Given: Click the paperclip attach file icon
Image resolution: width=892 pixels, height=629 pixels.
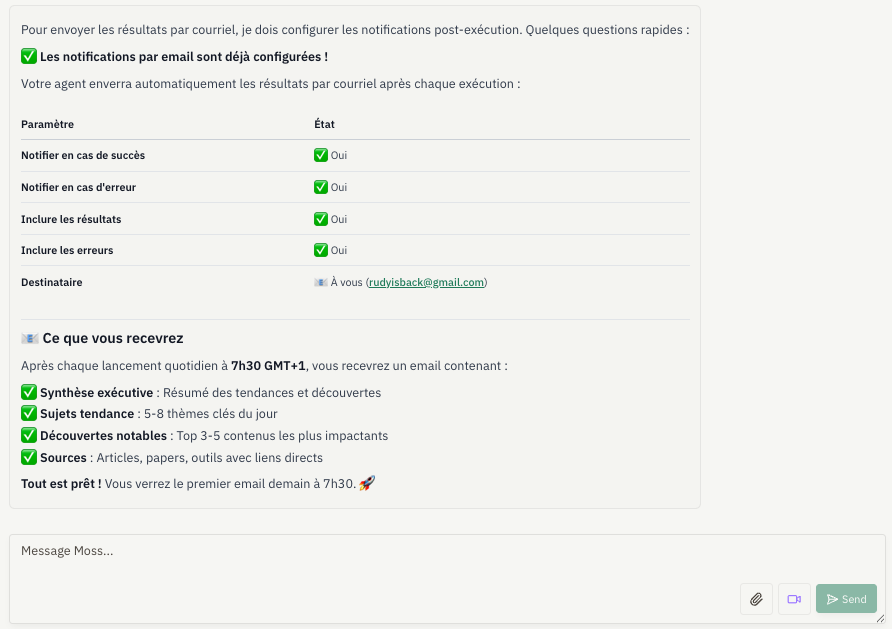Looking at the screenshot, I should (x=757, y=599).
